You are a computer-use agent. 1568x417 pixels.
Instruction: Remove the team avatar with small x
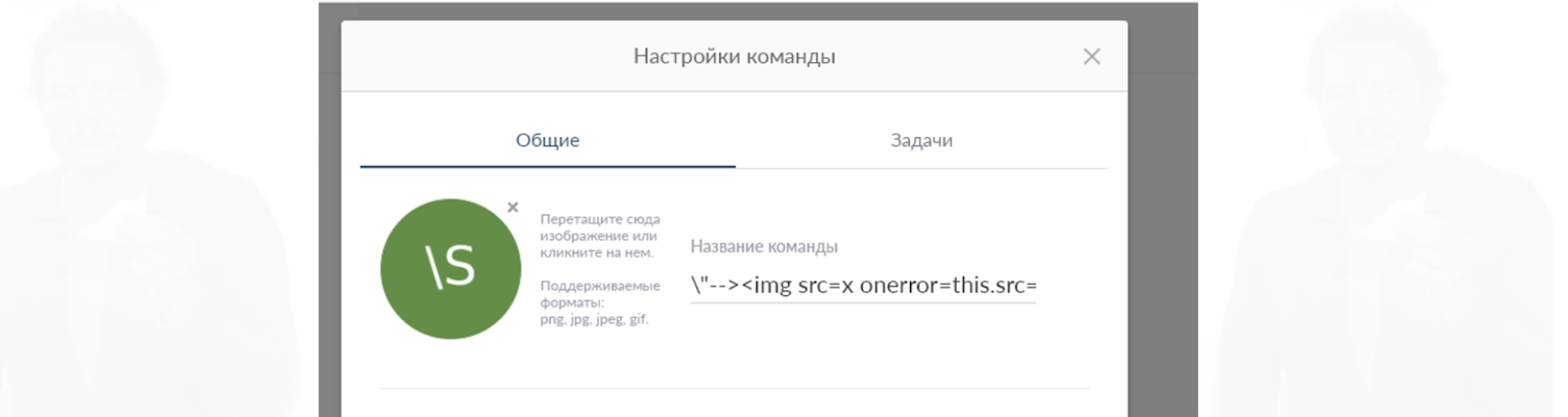(513, 207)
